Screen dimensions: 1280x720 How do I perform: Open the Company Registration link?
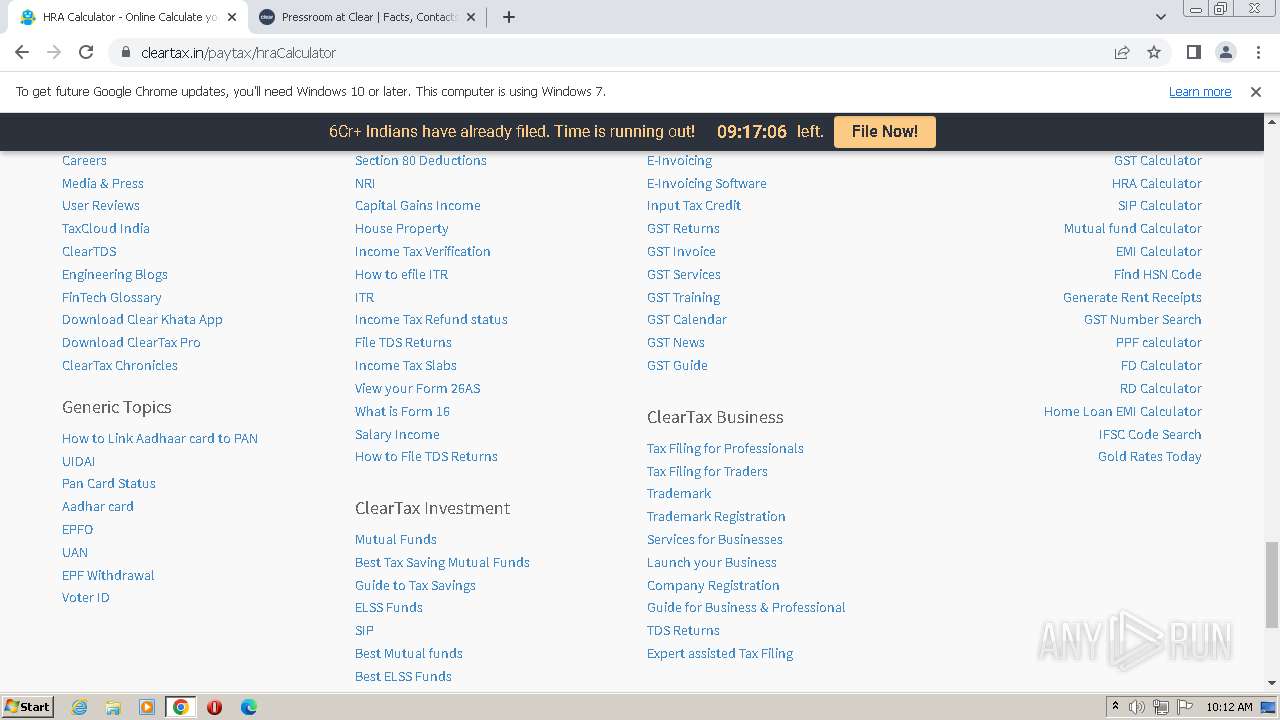[713, 585]
